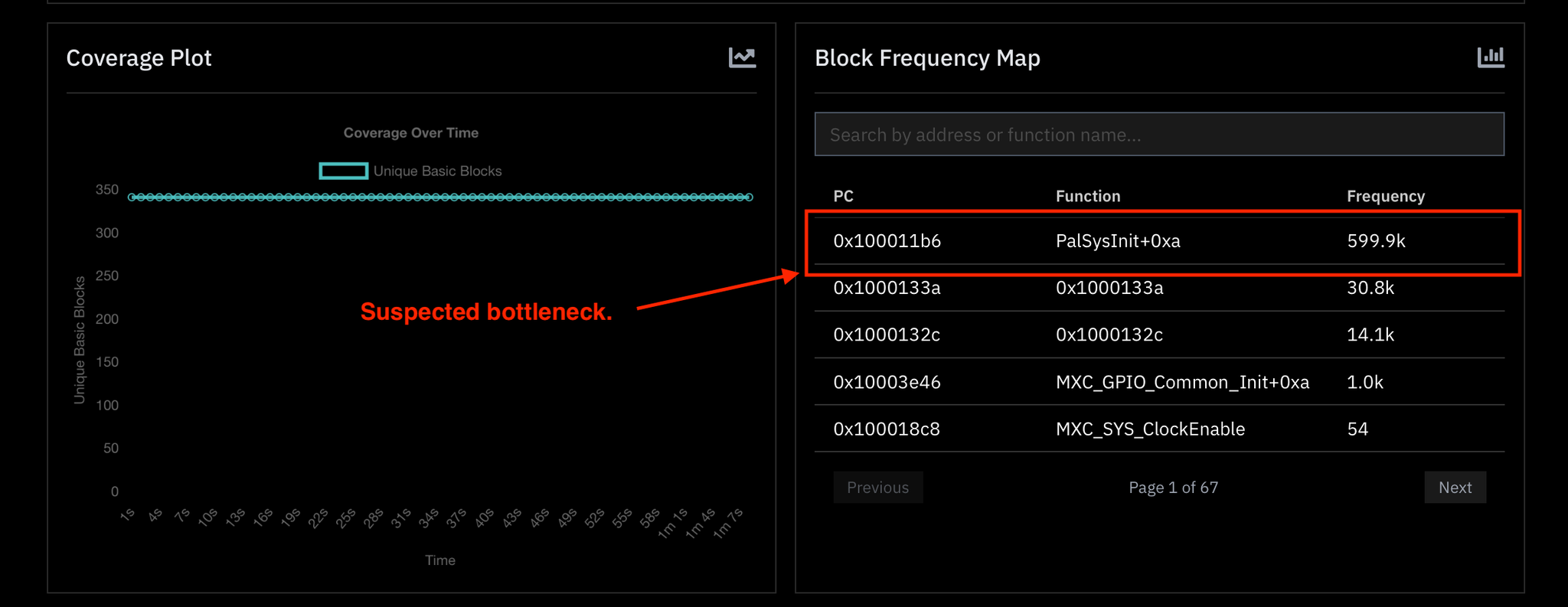Click the Coverage Over Time chart title
Viewport: 1568px width, 607px height.
410,132
